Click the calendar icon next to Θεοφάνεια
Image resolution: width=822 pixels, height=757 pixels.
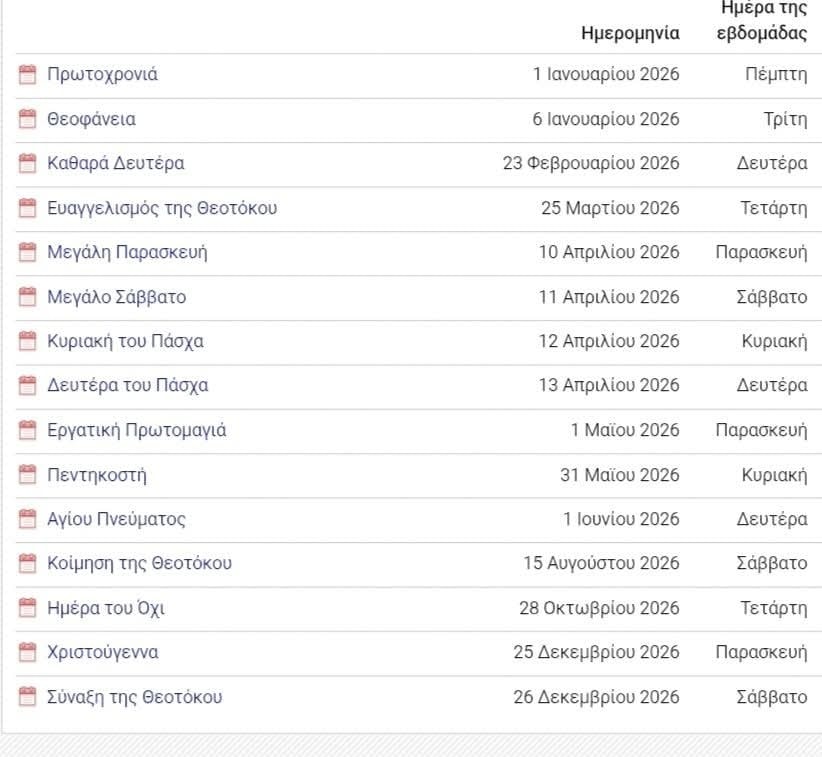[x=28, y=119]
